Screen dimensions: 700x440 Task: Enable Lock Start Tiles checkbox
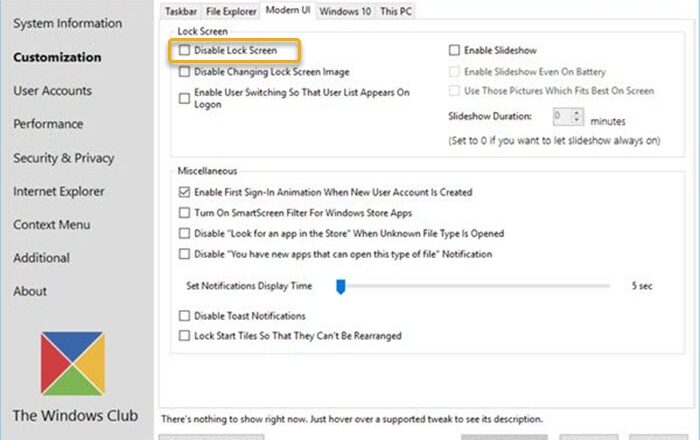185,336
